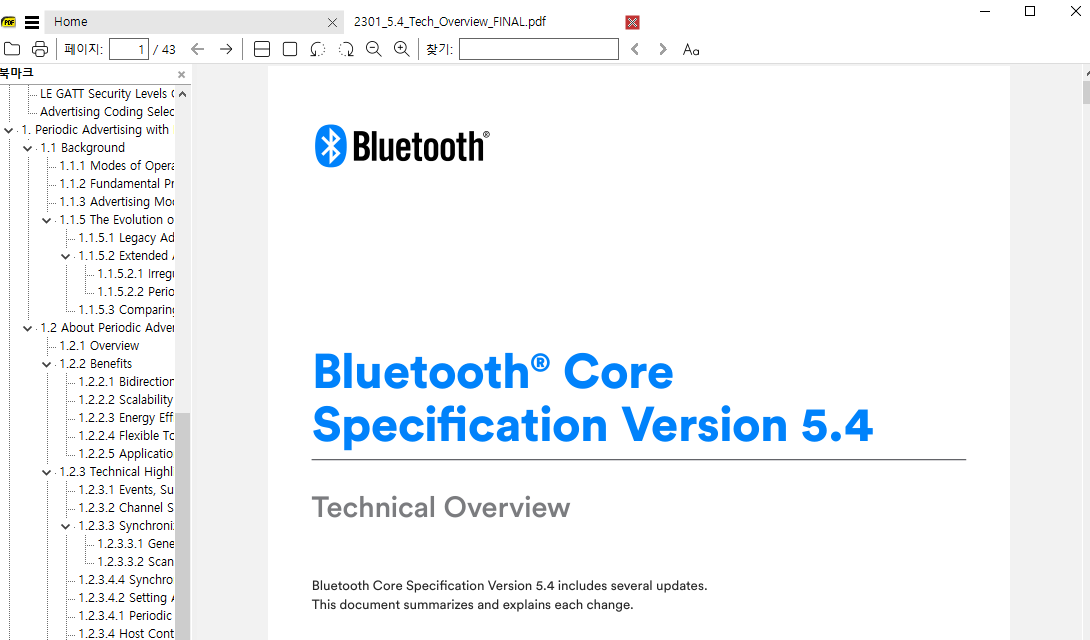
Task: Go to next page arrow
Action: 226,49
